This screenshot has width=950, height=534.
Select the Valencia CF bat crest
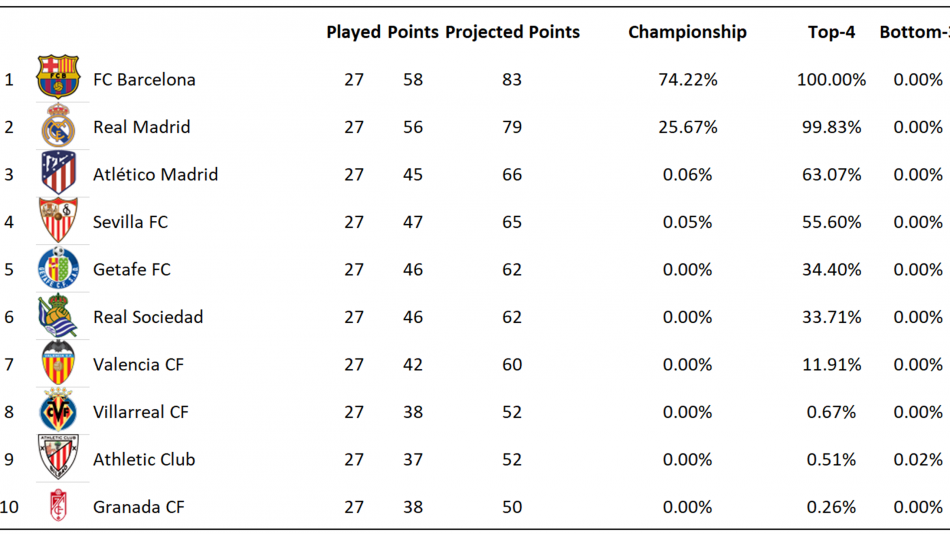(58, 362)
